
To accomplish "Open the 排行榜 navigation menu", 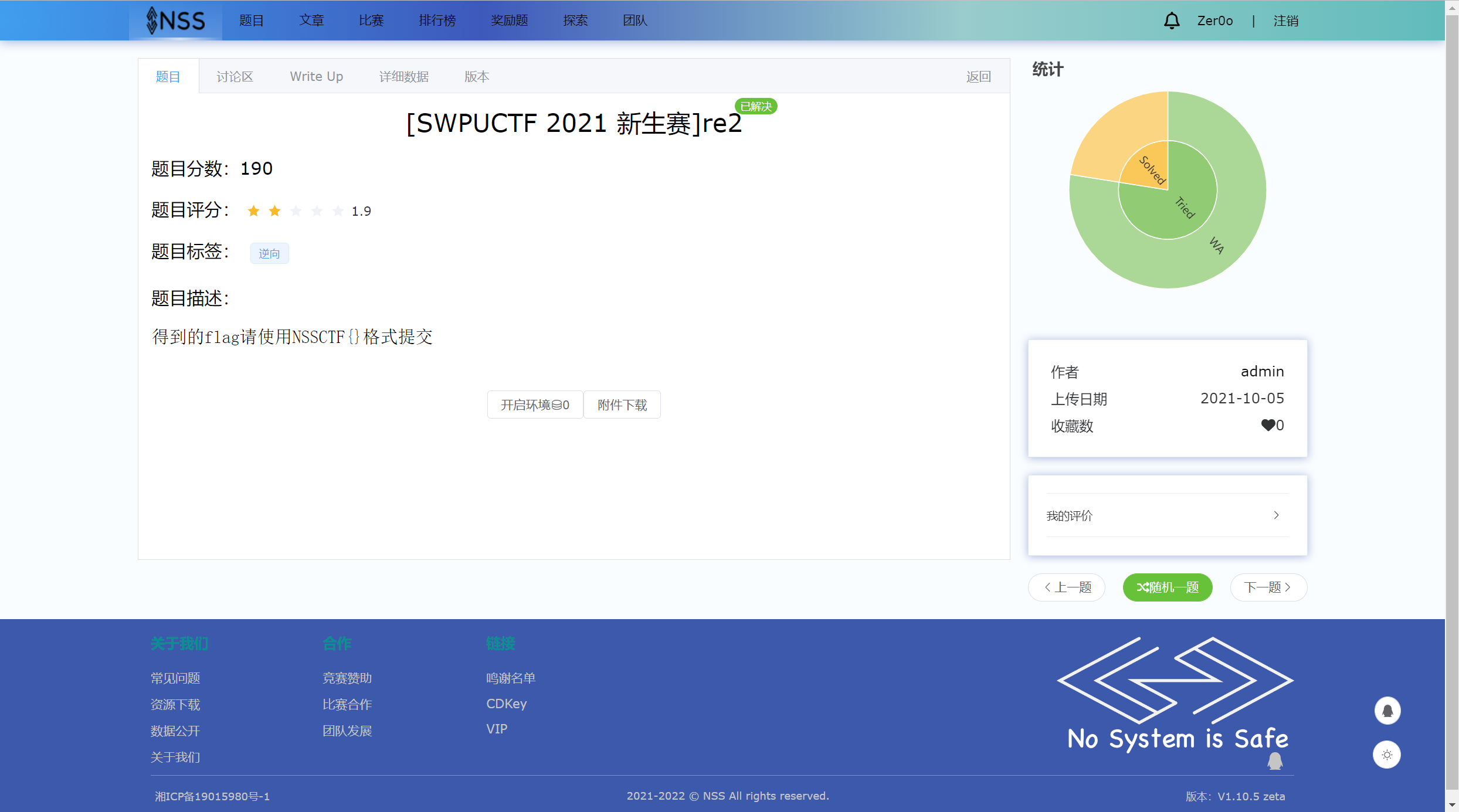I will pyautogui.click(x=437, y=21).
